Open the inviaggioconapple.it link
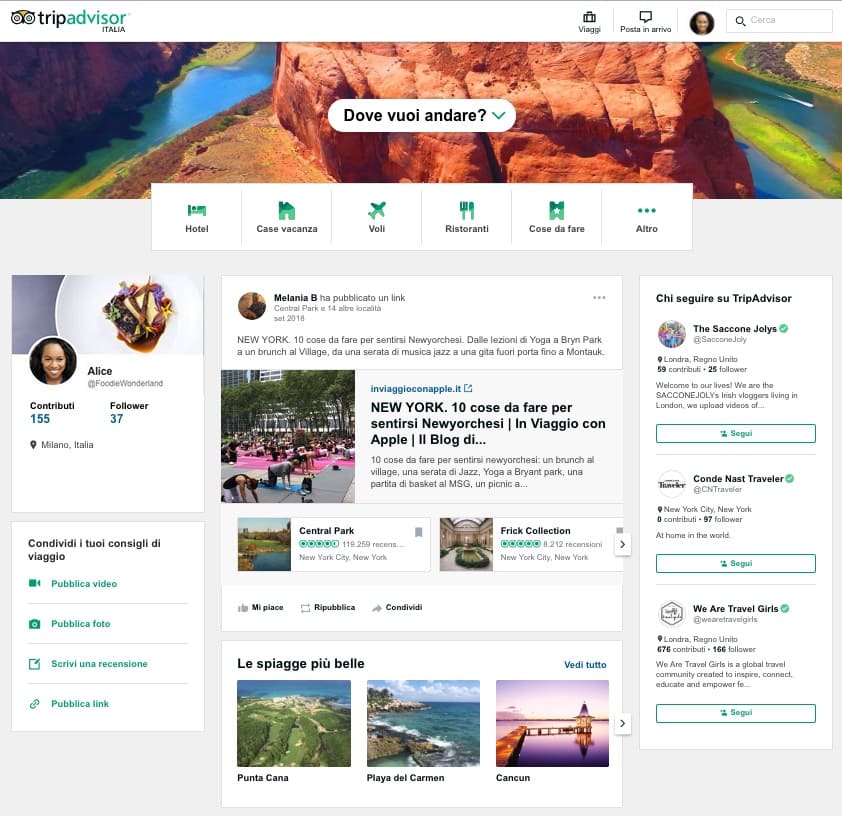Viewport: 842px width, 816px height. click(x=421, y=389)
